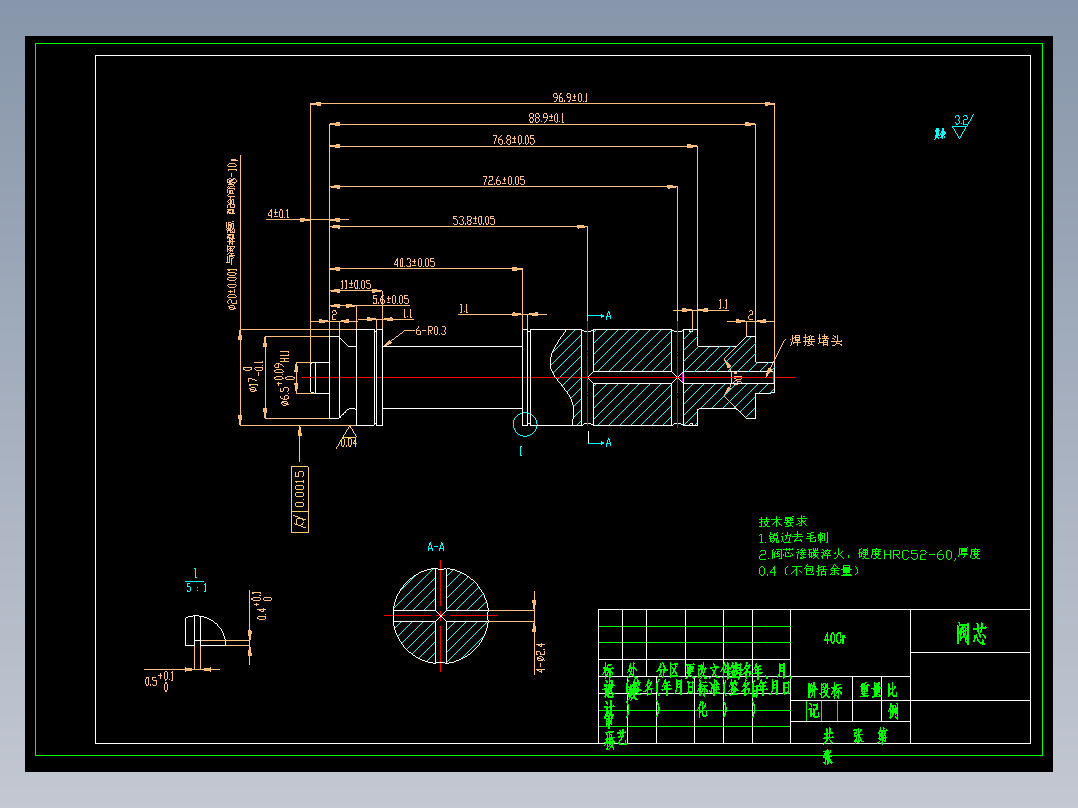Click the 40Cr material entry in title block
This screenshot has width=1078, height=808.
click(x=835, y=638)
